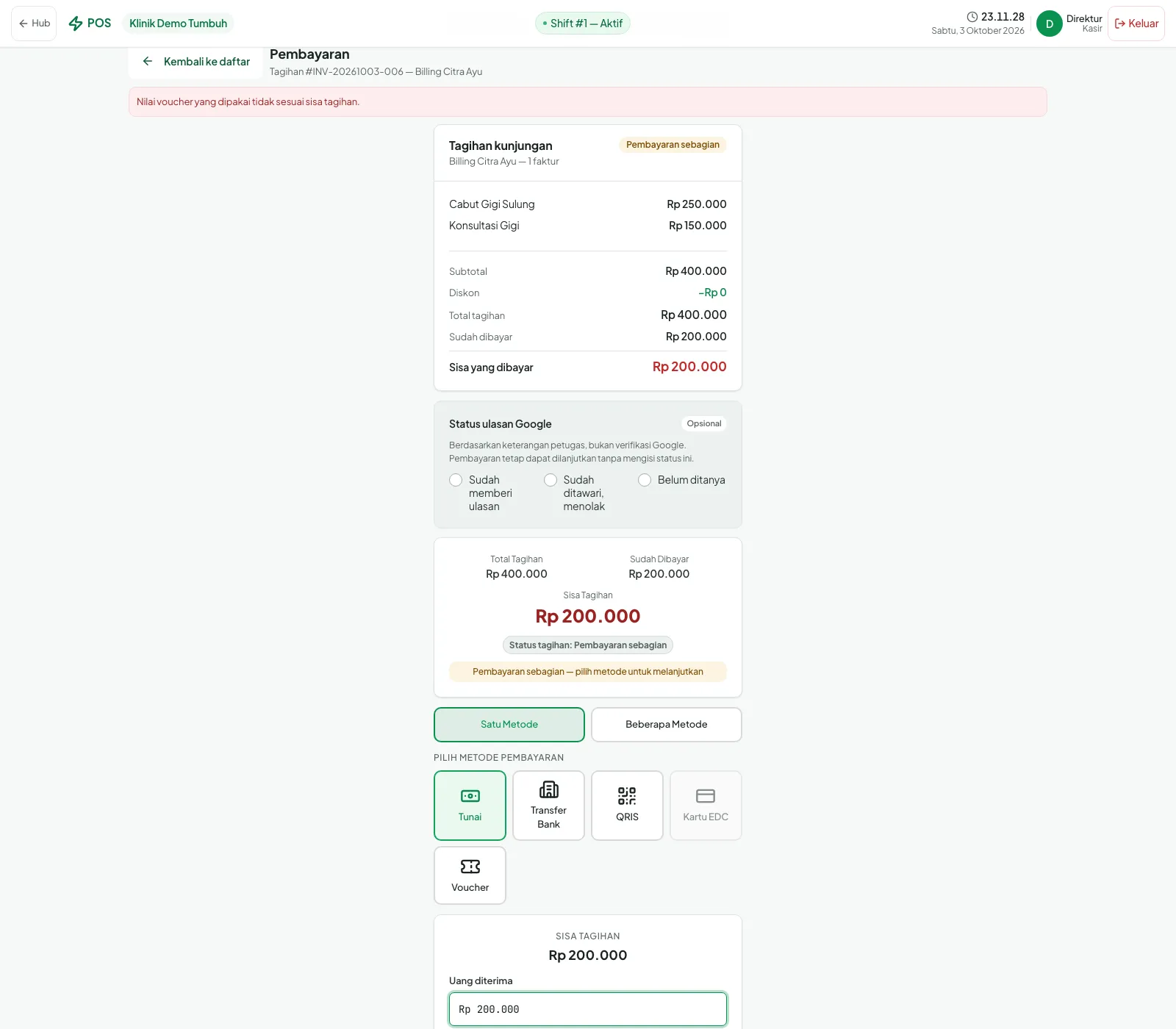Viewport: 1176px width, 1029px height.
Task: Click the Diskon value –Rp 0
Action: pyautogui.click(x=712, y=293)
